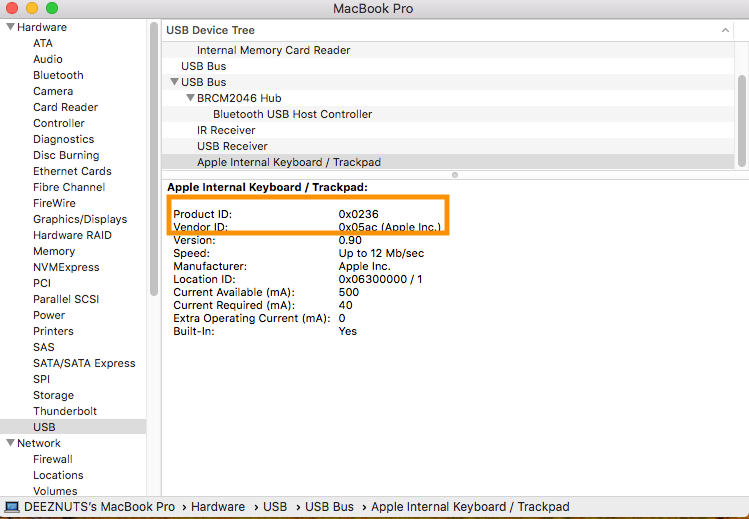Select SPI in the sidebar
Screen dimensions: 749x519
coord(42,379)
